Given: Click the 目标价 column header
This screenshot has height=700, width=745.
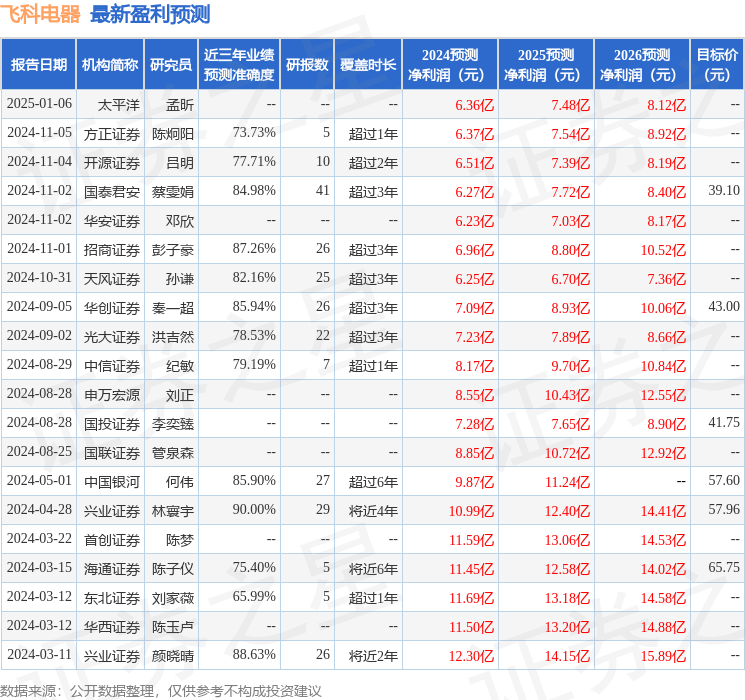Looking at the screenshot, I should pos(717,65).
